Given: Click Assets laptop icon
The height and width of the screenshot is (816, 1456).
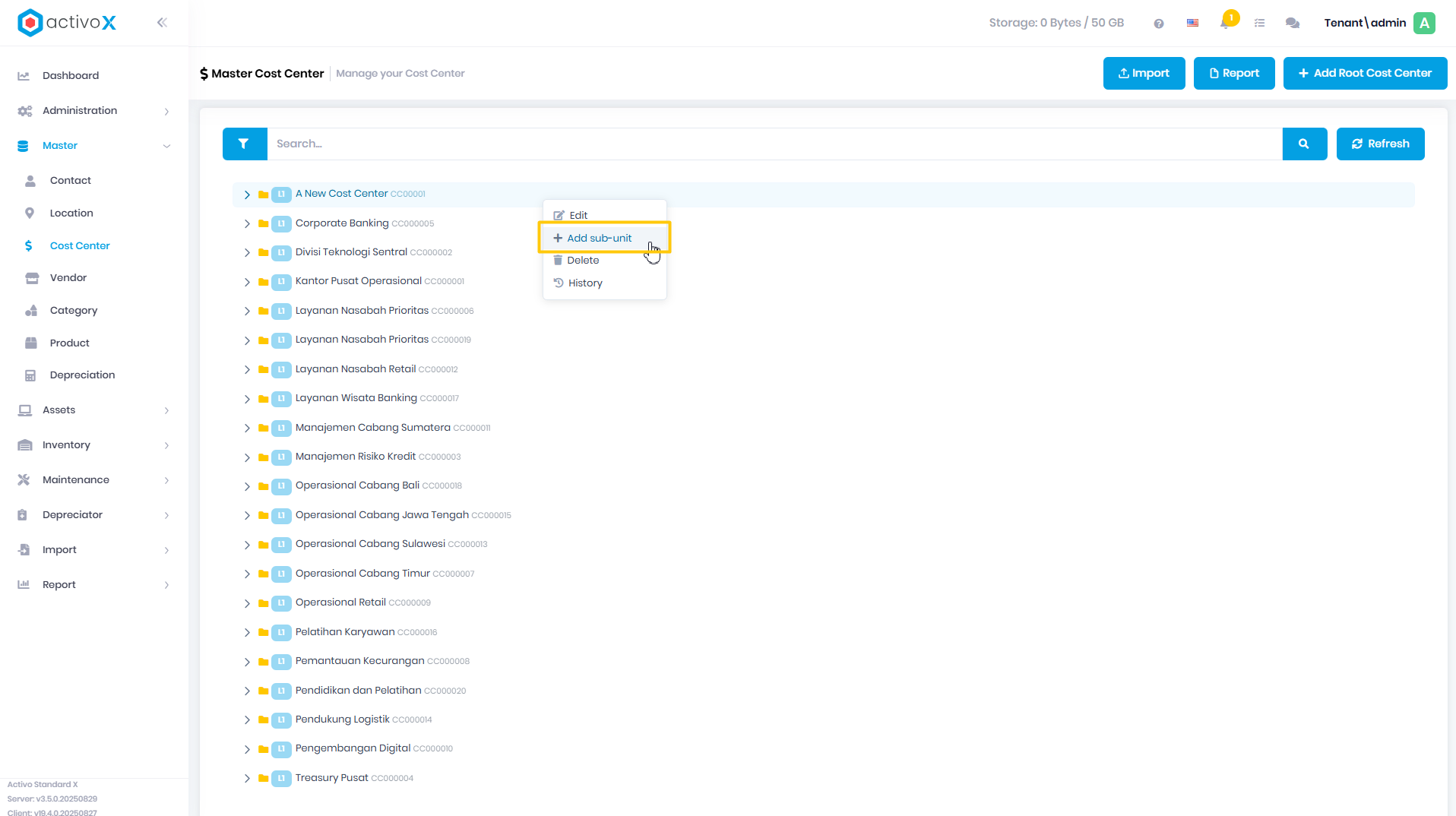Looking at the screenshot, I should pos(25,410).
